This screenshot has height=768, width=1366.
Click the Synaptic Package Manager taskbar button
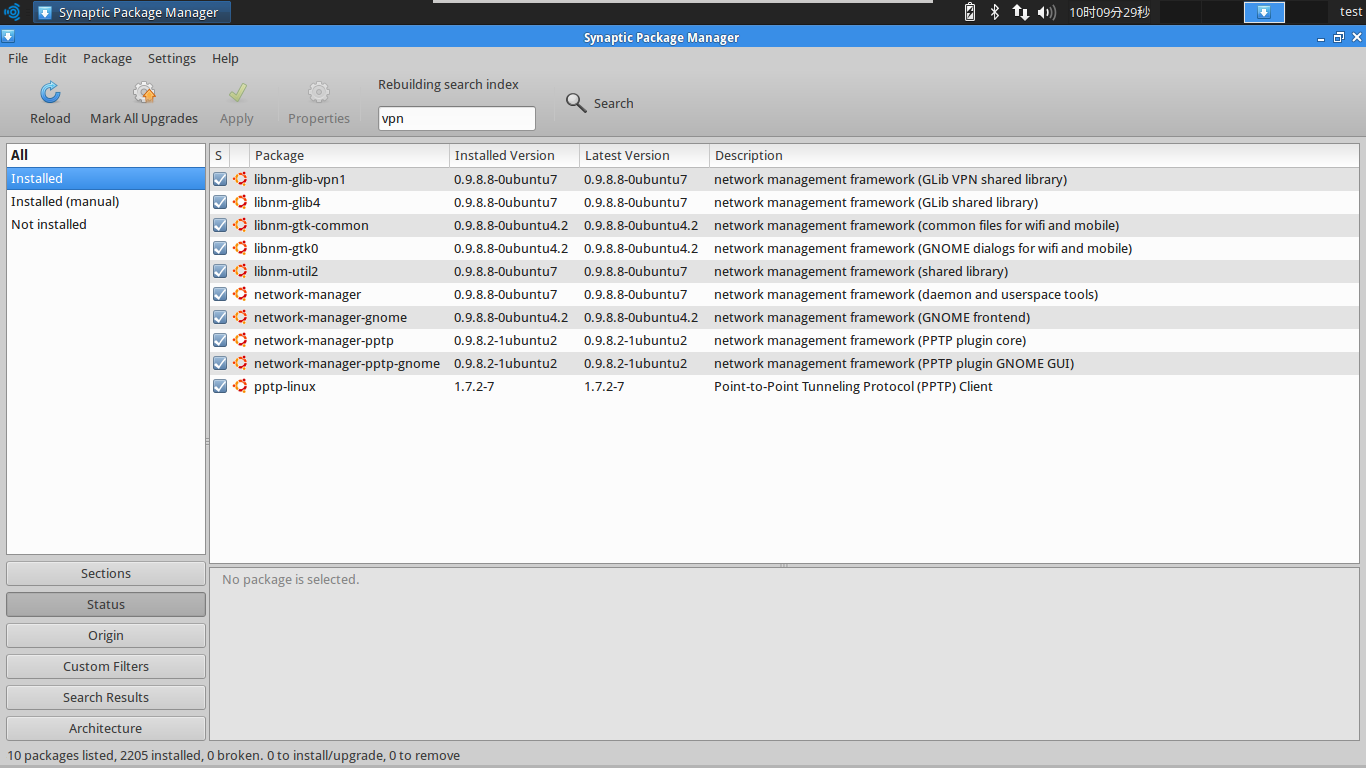pos(132,12)
